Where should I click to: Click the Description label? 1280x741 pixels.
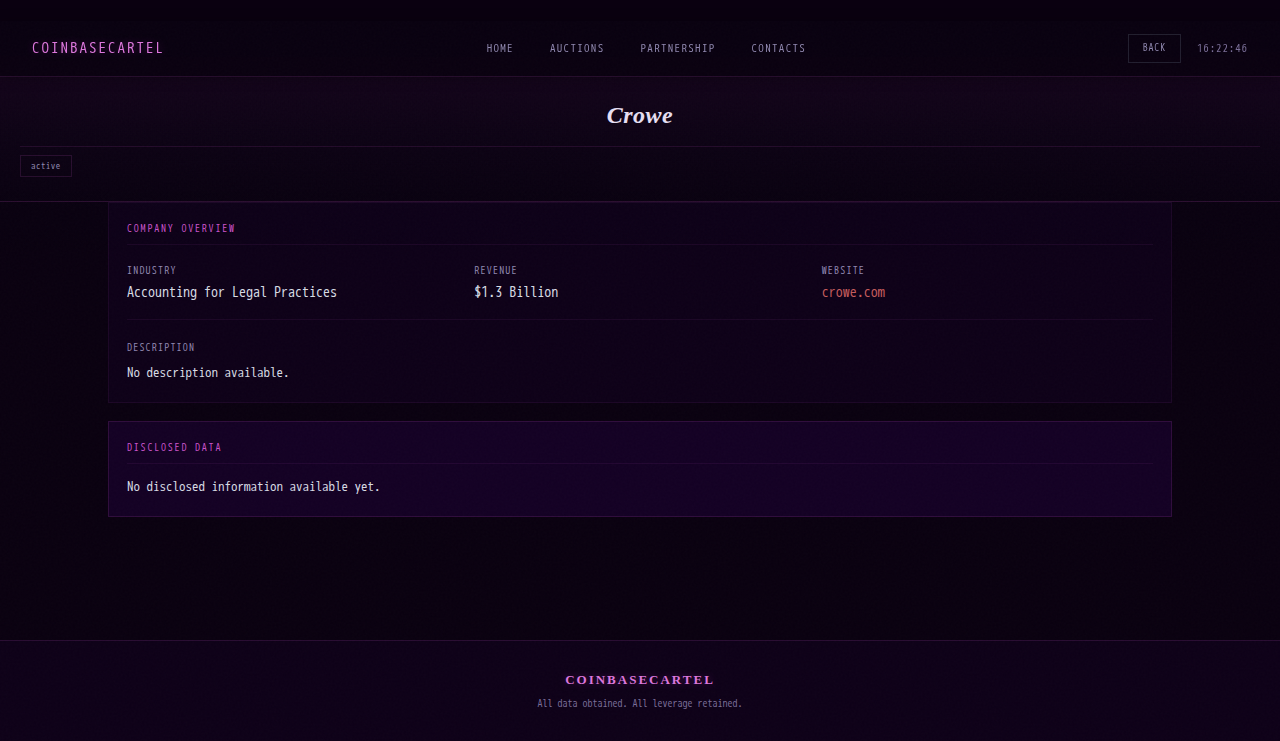click(161, 347)
